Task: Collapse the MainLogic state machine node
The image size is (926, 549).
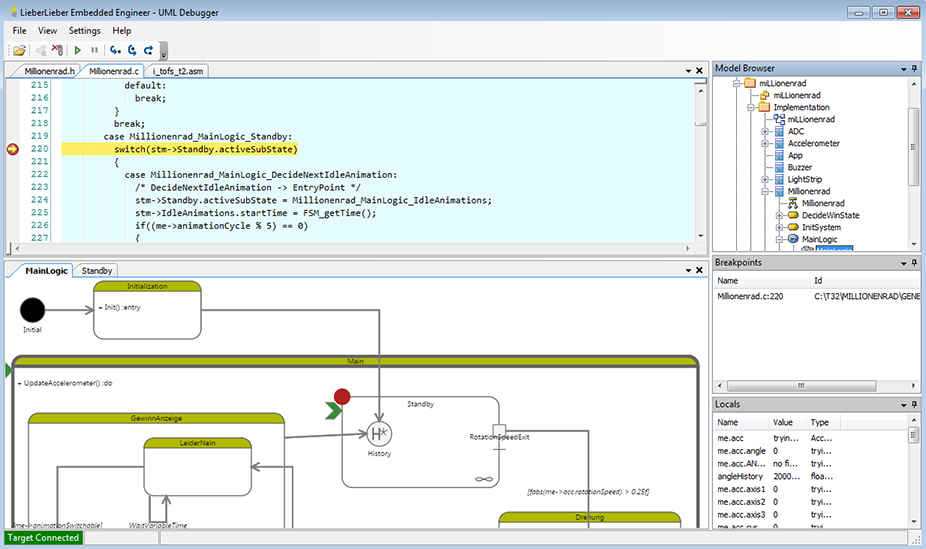Action: 780,239
